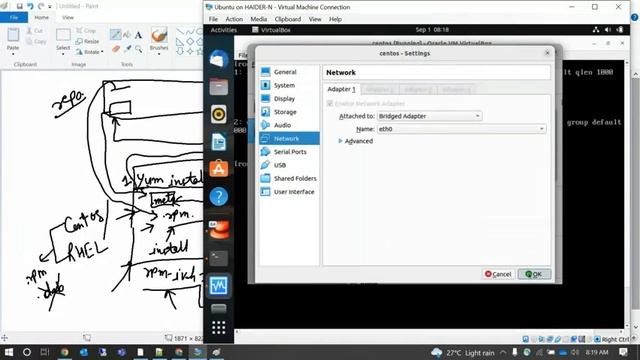Click Activities in Ubuntu top bar
Screen dimensions: 640x360
[x=224, y=30]
